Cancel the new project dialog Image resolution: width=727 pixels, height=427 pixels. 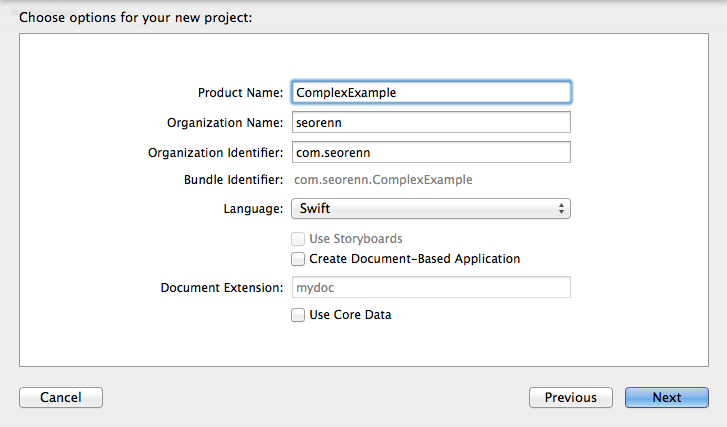coord(61,397)
